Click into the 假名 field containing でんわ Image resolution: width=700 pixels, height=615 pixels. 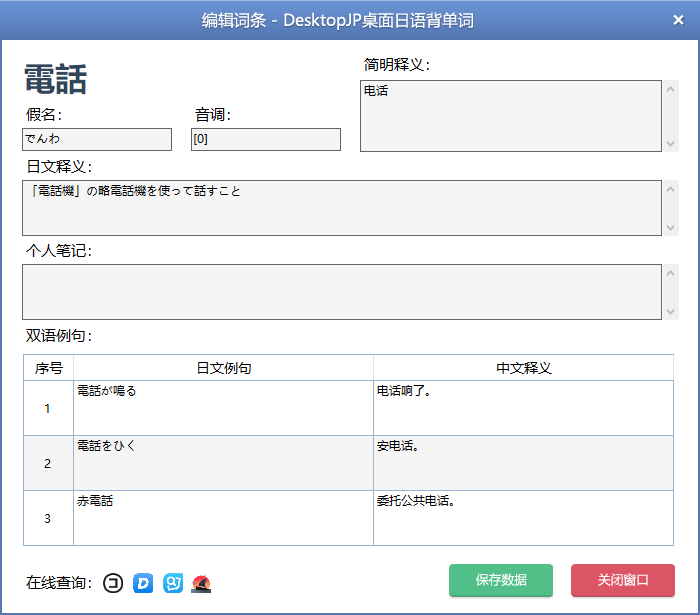click(x=97, y=139)
